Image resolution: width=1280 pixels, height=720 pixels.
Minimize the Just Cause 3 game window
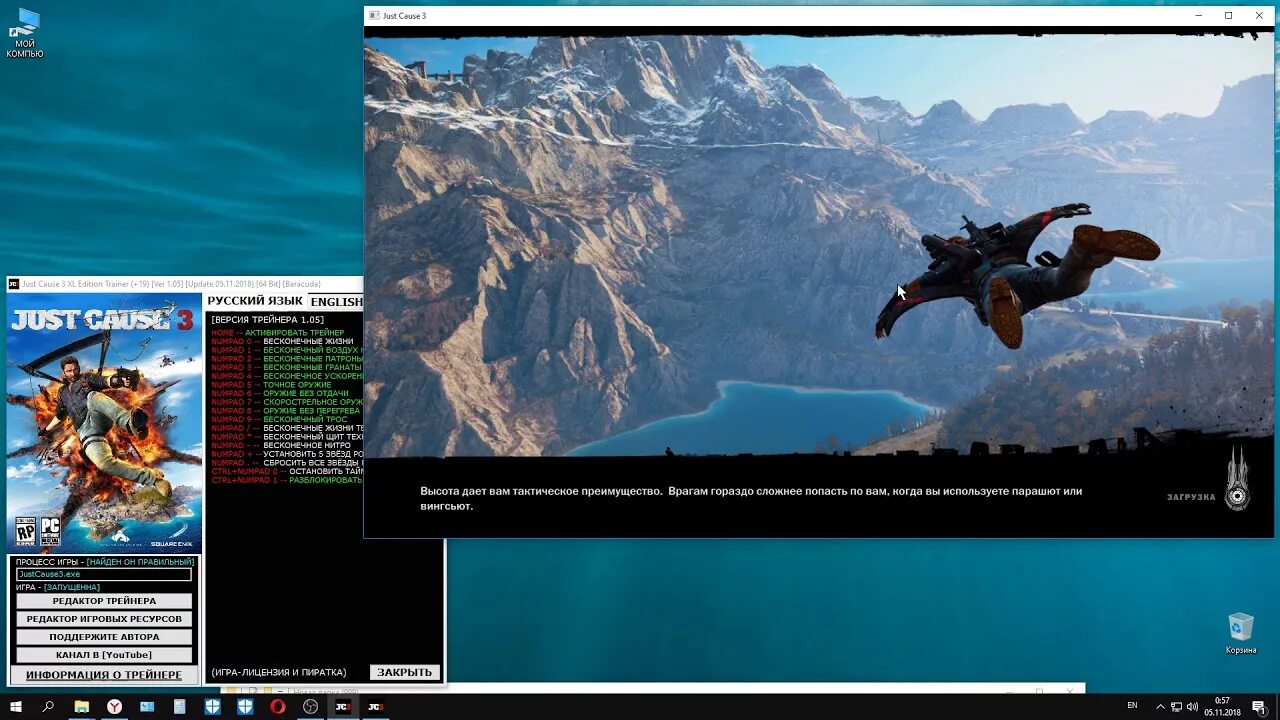1198,16
